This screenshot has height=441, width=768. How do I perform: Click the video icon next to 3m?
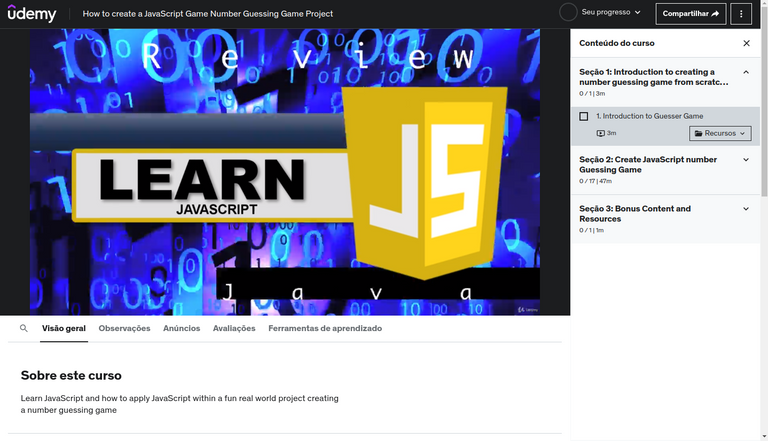tap(600, 133)
